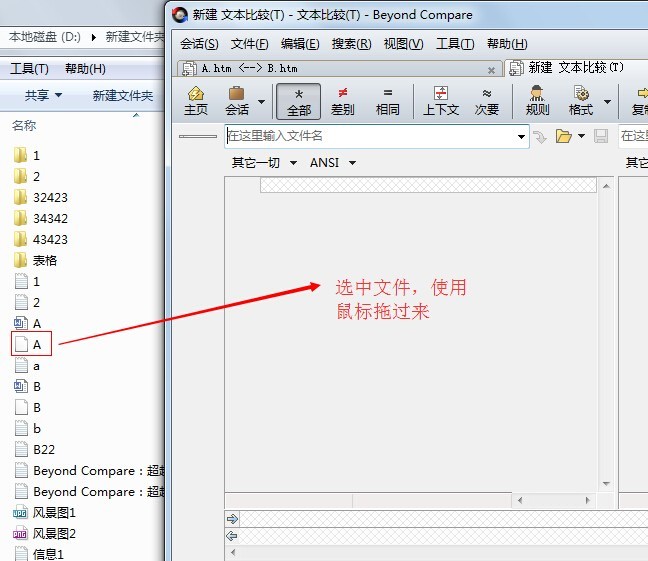Expand the 格式 toolbar dropdown arrow
This screenshot has width=648, height=561.
point(607,101)
